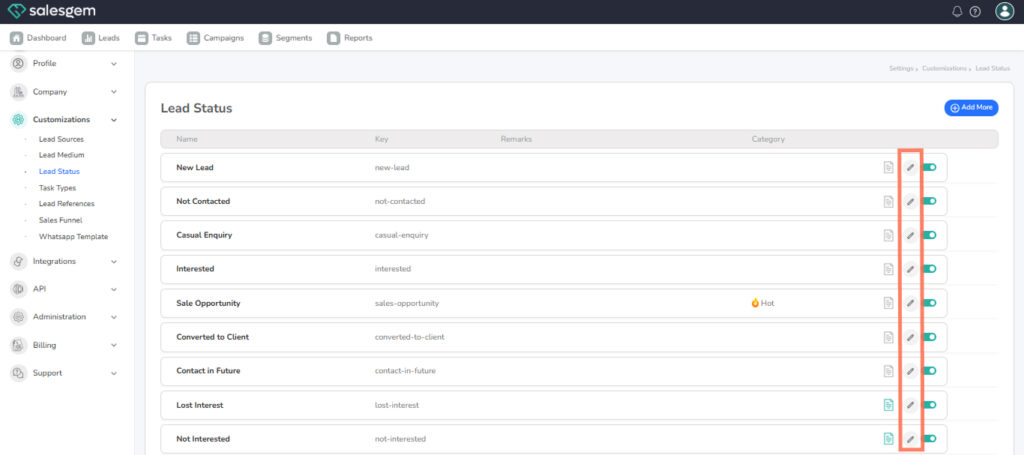
Task: Disable the Interested status switch
Action: pos(929,269)
